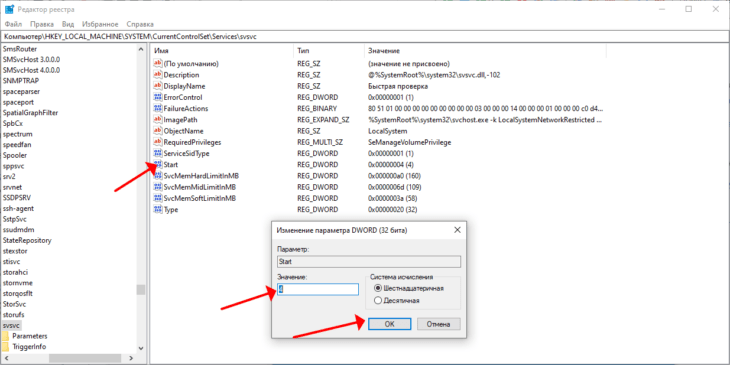Click the ImagePath value icon
Screen dimensions: 730x365
click(x=157, y=120)
